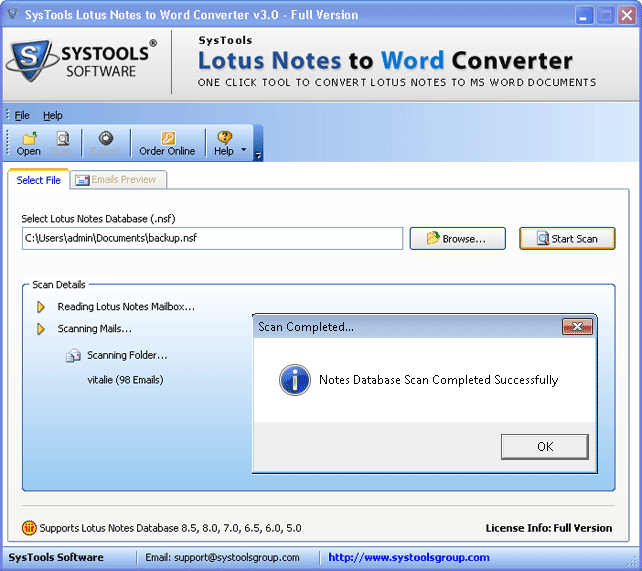Click OK in Scan Completed dialog
The width and height of the screenshot is (642, 571).
tap(545, 447)
